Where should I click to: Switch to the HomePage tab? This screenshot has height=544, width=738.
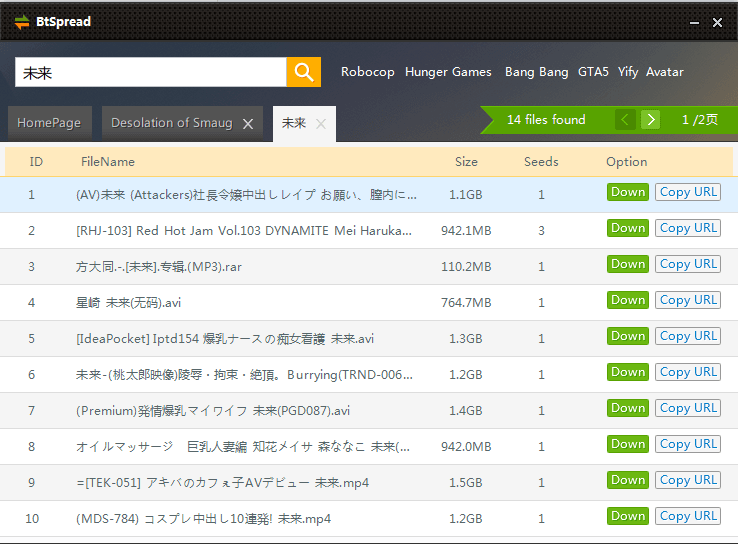click(x=49, y=123)
